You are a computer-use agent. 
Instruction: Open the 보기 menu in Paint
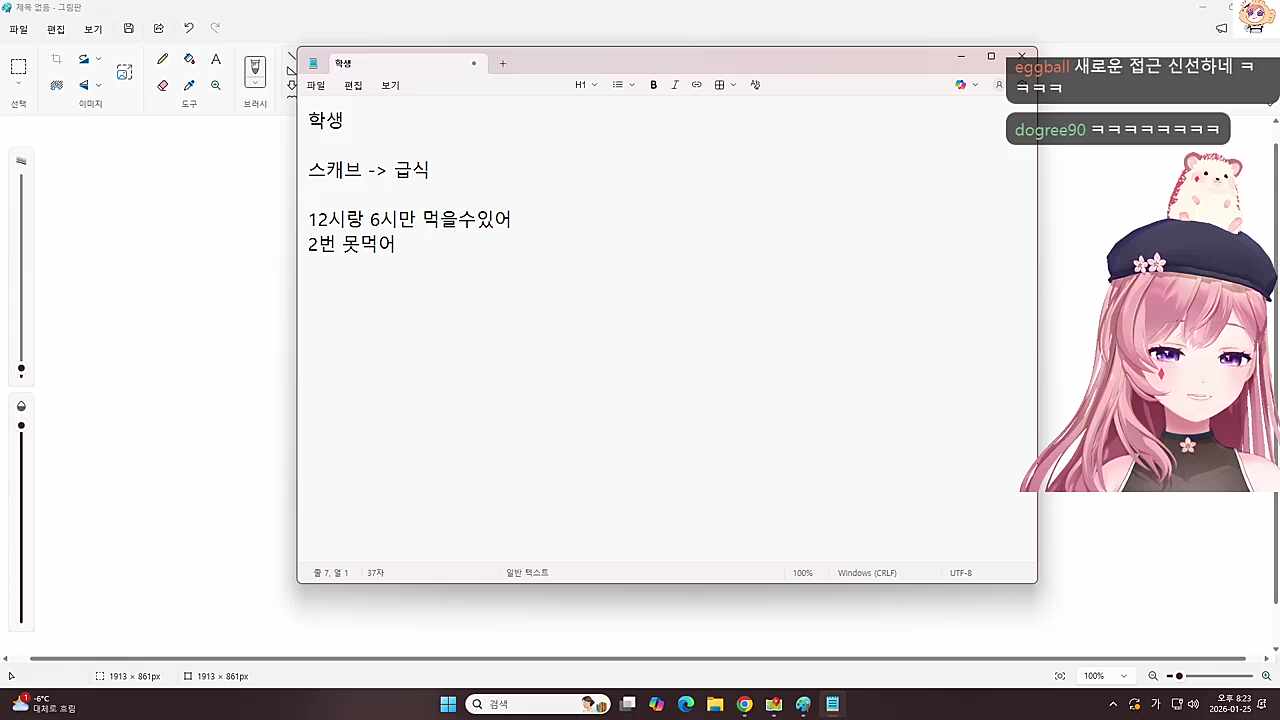pyautogui.click(x=93, y=29)
